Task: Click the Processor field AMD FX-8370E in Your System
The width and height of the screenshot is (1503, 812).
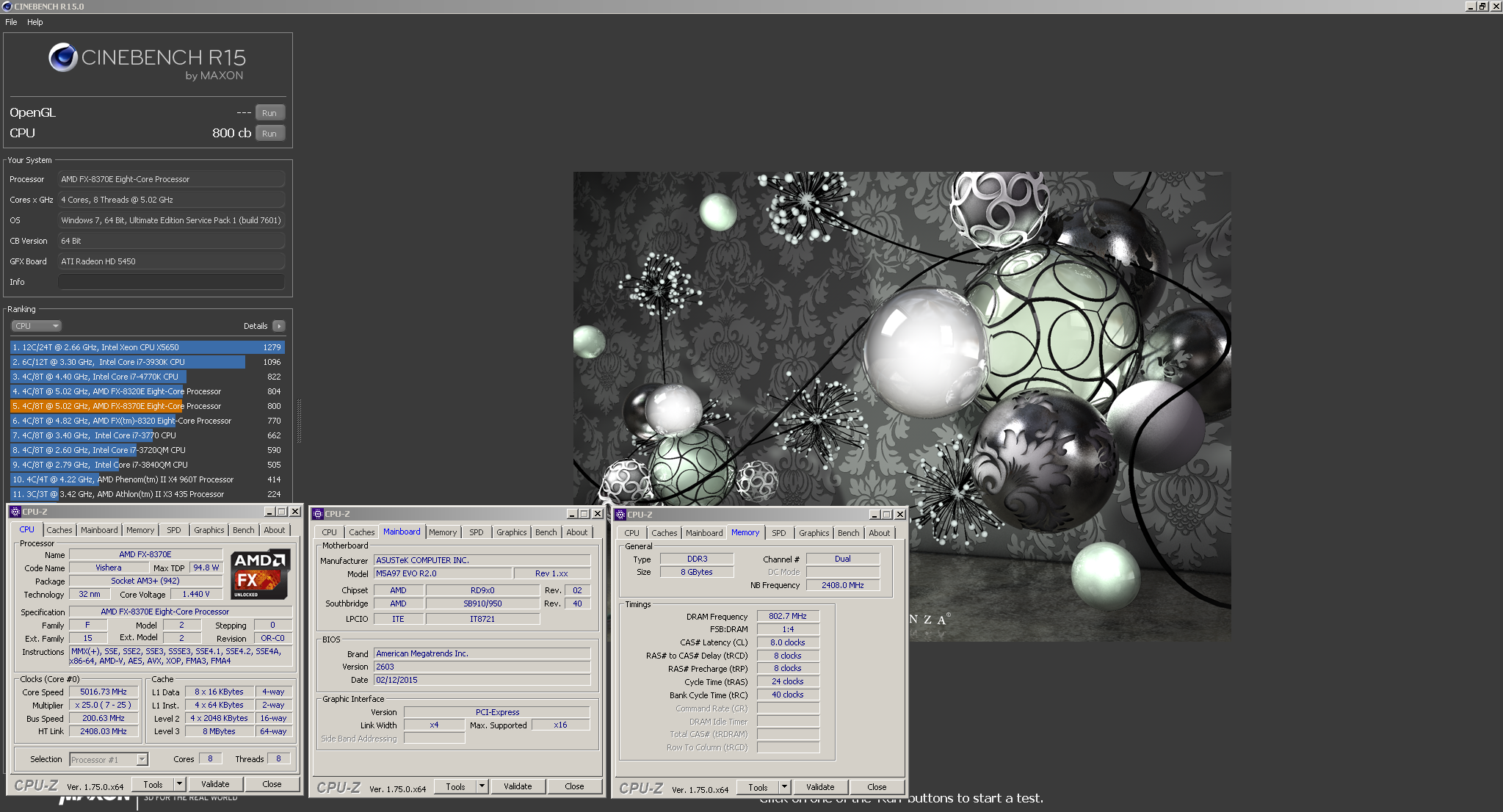Action: (x=171, y=179)
